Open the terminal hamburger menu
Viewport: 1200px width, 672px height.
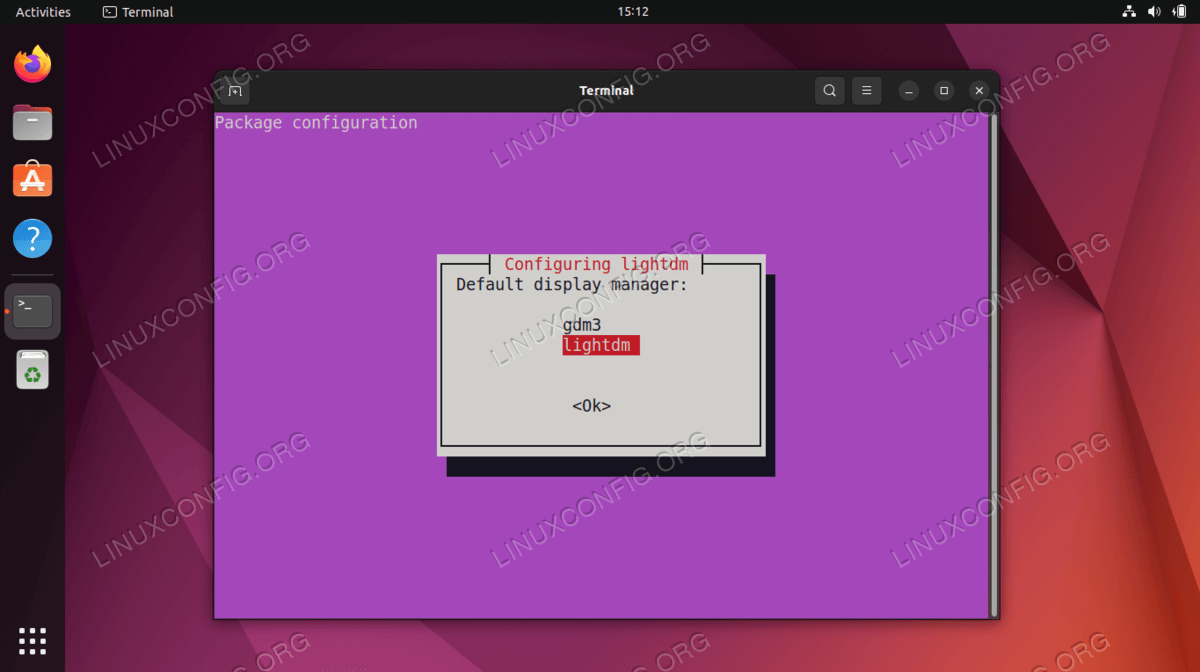pyautogui.click(x=867, y=91)
